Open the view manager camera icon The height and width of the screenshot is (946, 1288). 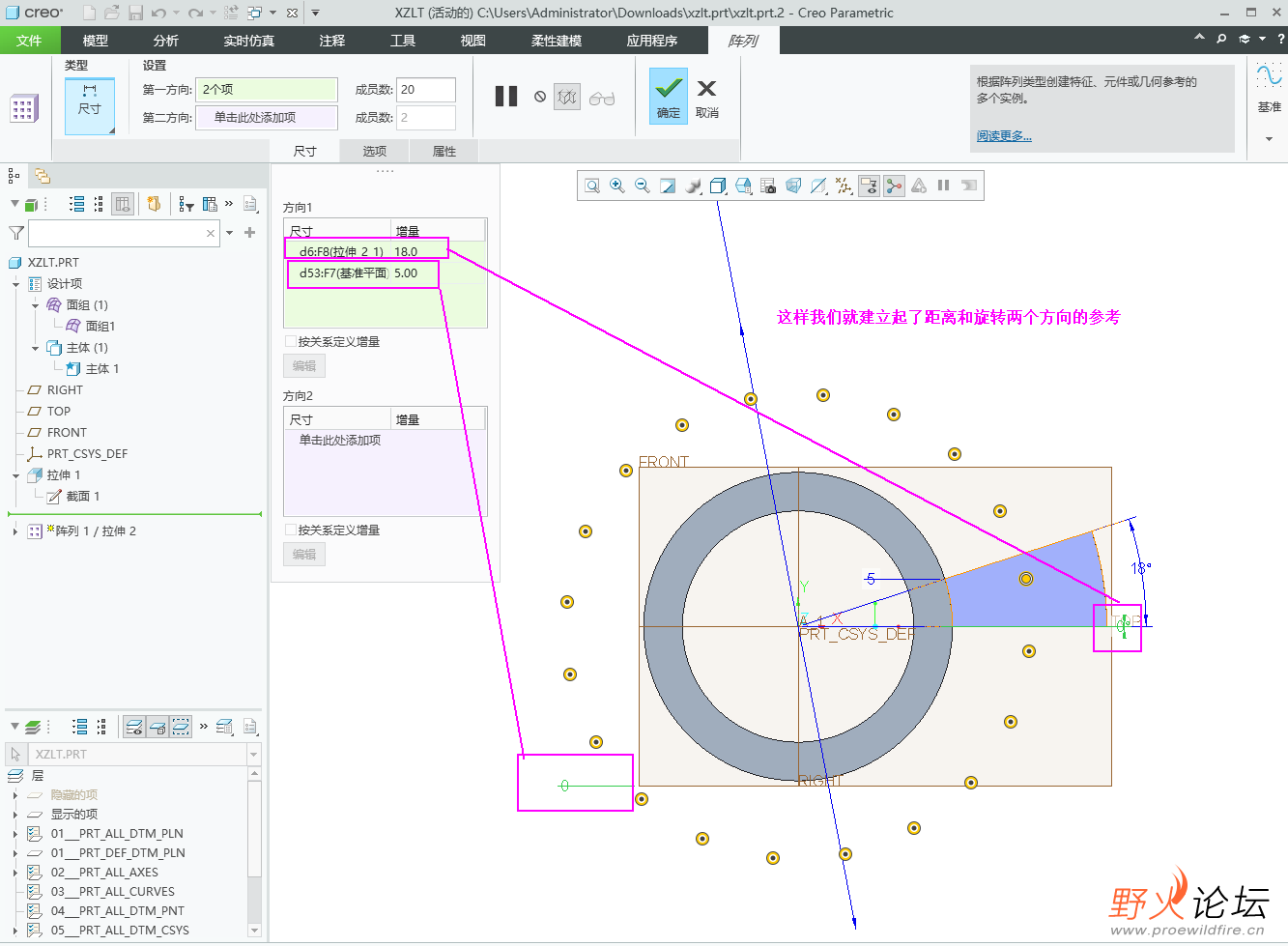(x=768, y=186)
